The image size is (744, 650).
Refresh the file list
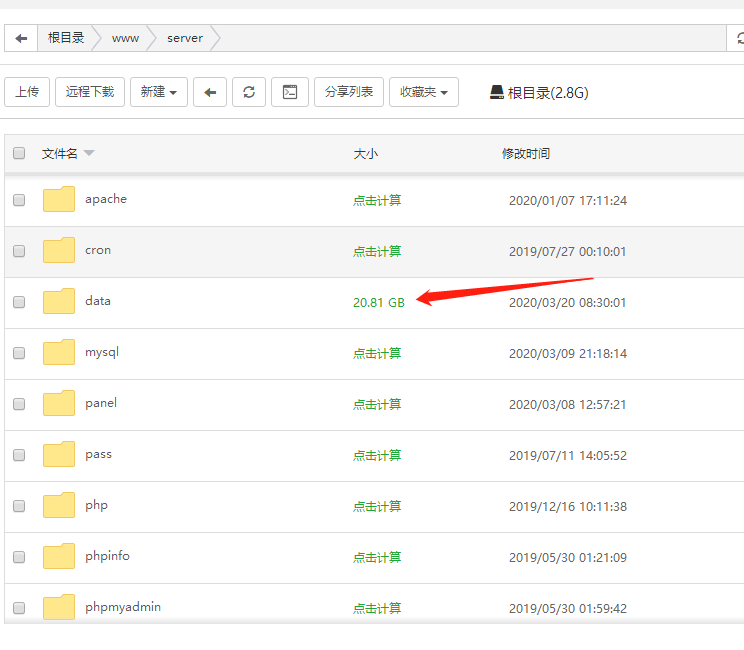(x=249, y=92)
